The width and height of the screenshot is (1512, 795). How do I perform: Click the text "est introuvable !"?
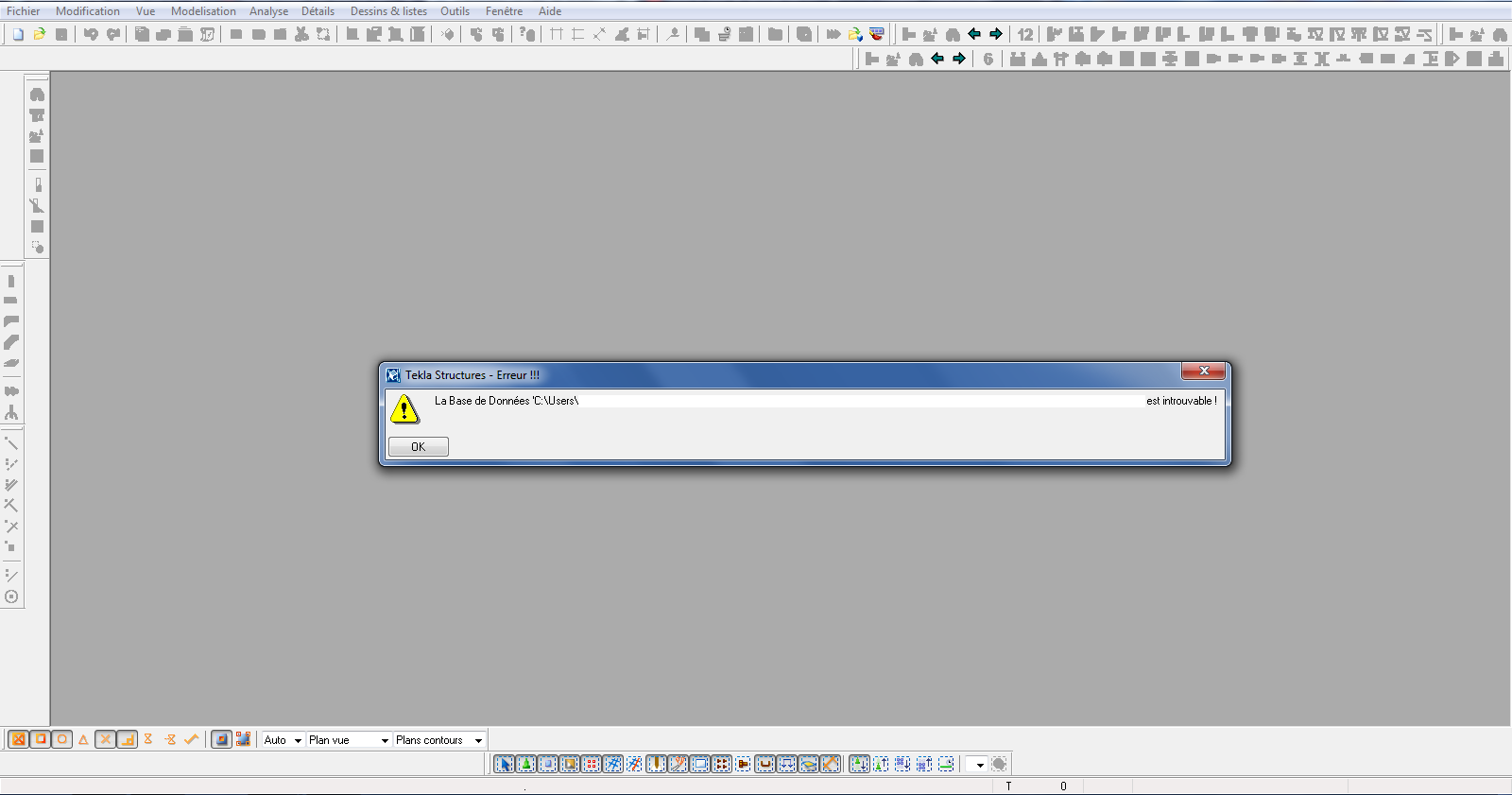tap(1181, 401)
